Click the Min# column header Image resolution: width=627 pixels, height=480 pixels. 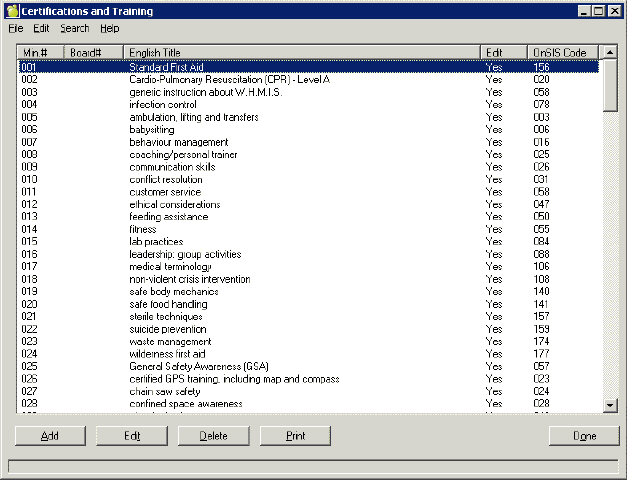pyautogui.click(x=40, y=52)
